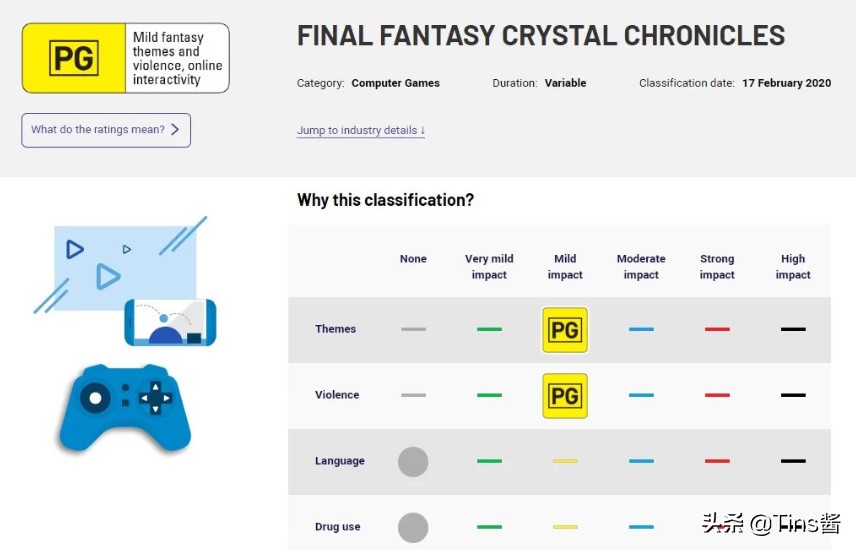Click the grey None circle for Drug use
Screen dimensions: 856x550
click(x=413, y=527)
